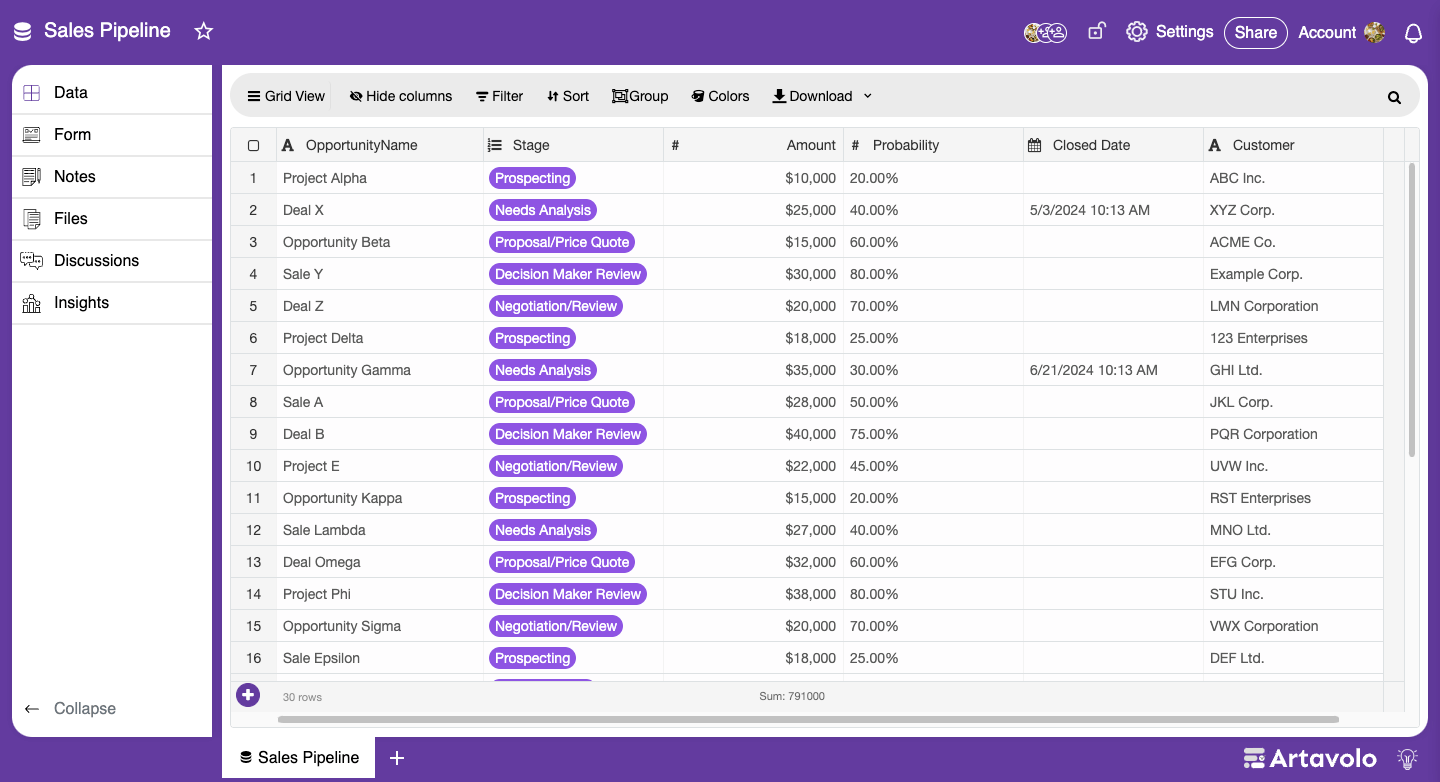This screenshot has width=1440, height=782.
Task: Select cell 'Deal X'
Action: click(x=380, y=210)
